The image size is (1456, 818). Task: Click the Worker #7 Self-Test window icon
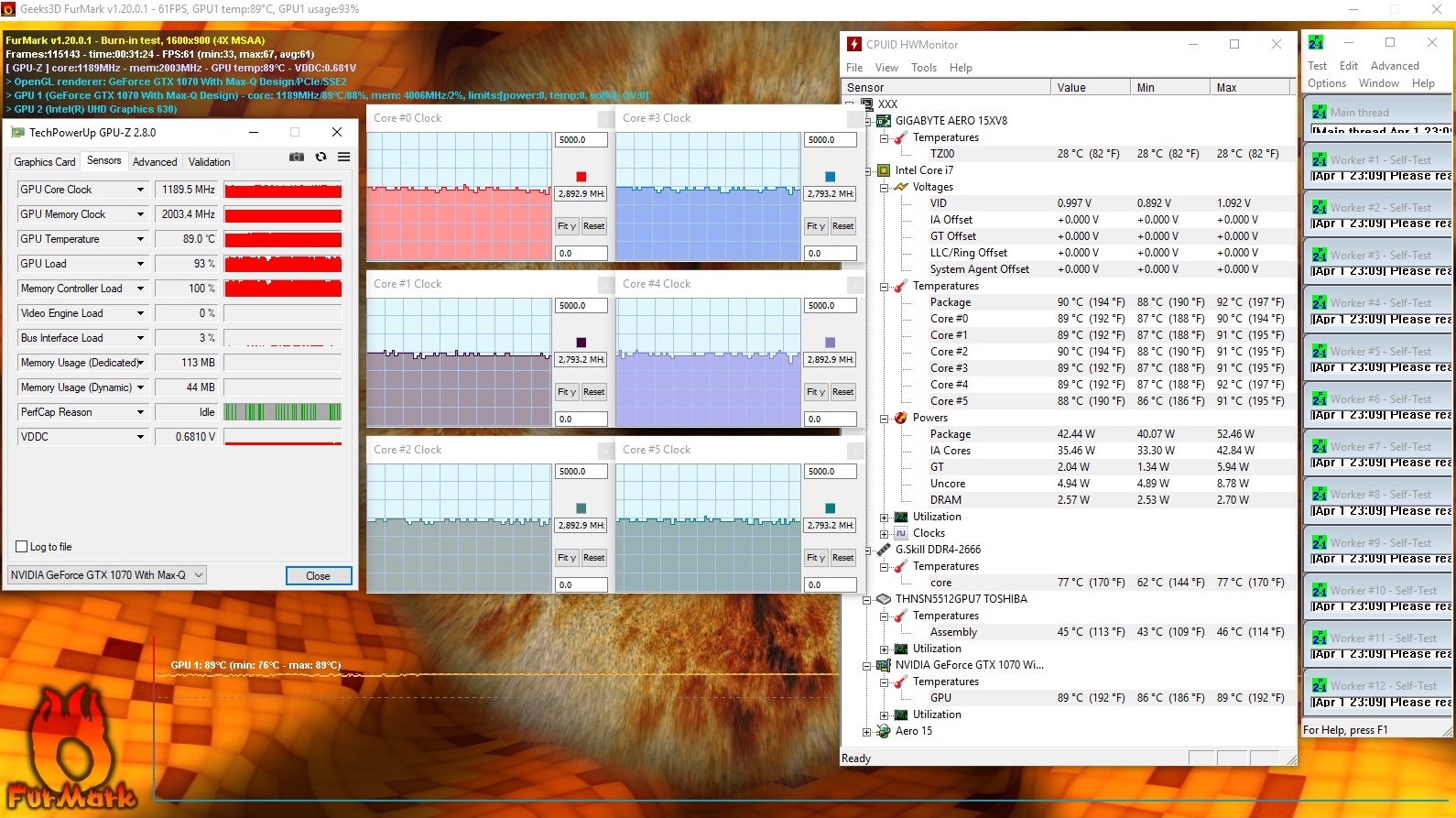click(1320, 447)
